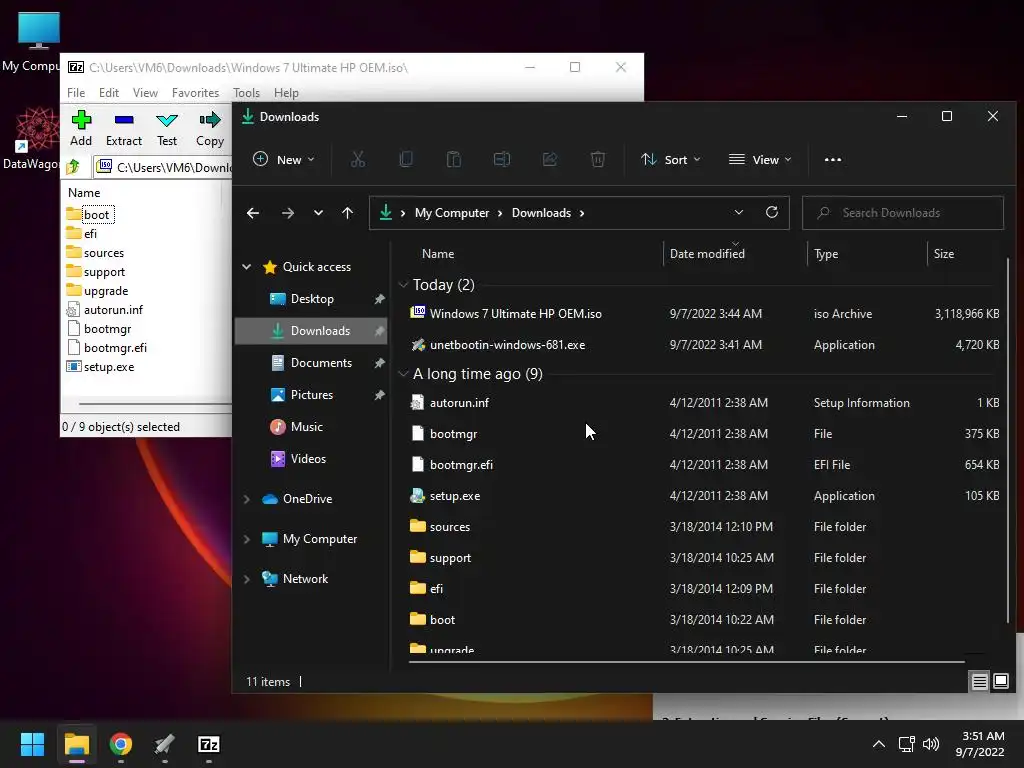Click the Extract icon in 7-Zip
Screen dimensions: 1024x768
pyautogui.click(x=123, y=120)
